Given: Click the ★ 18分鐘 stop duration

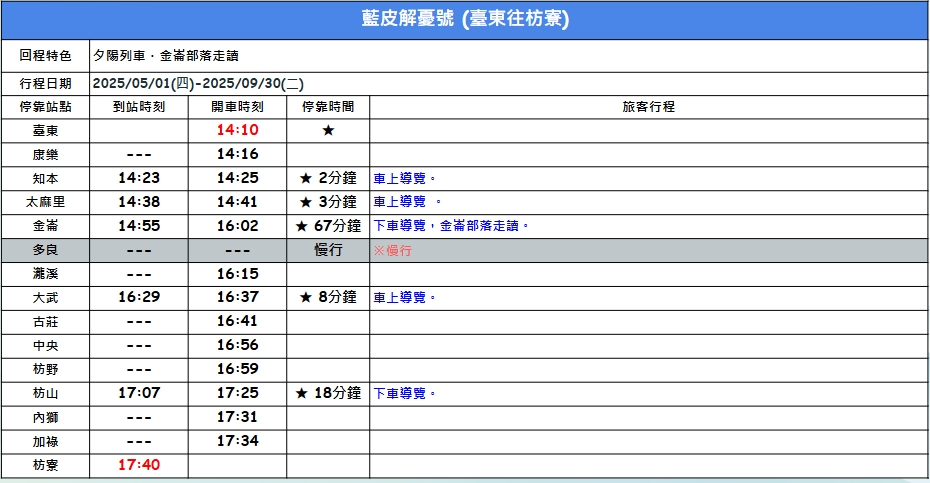Looking at the screenshot, I should [x=328, y=393].
